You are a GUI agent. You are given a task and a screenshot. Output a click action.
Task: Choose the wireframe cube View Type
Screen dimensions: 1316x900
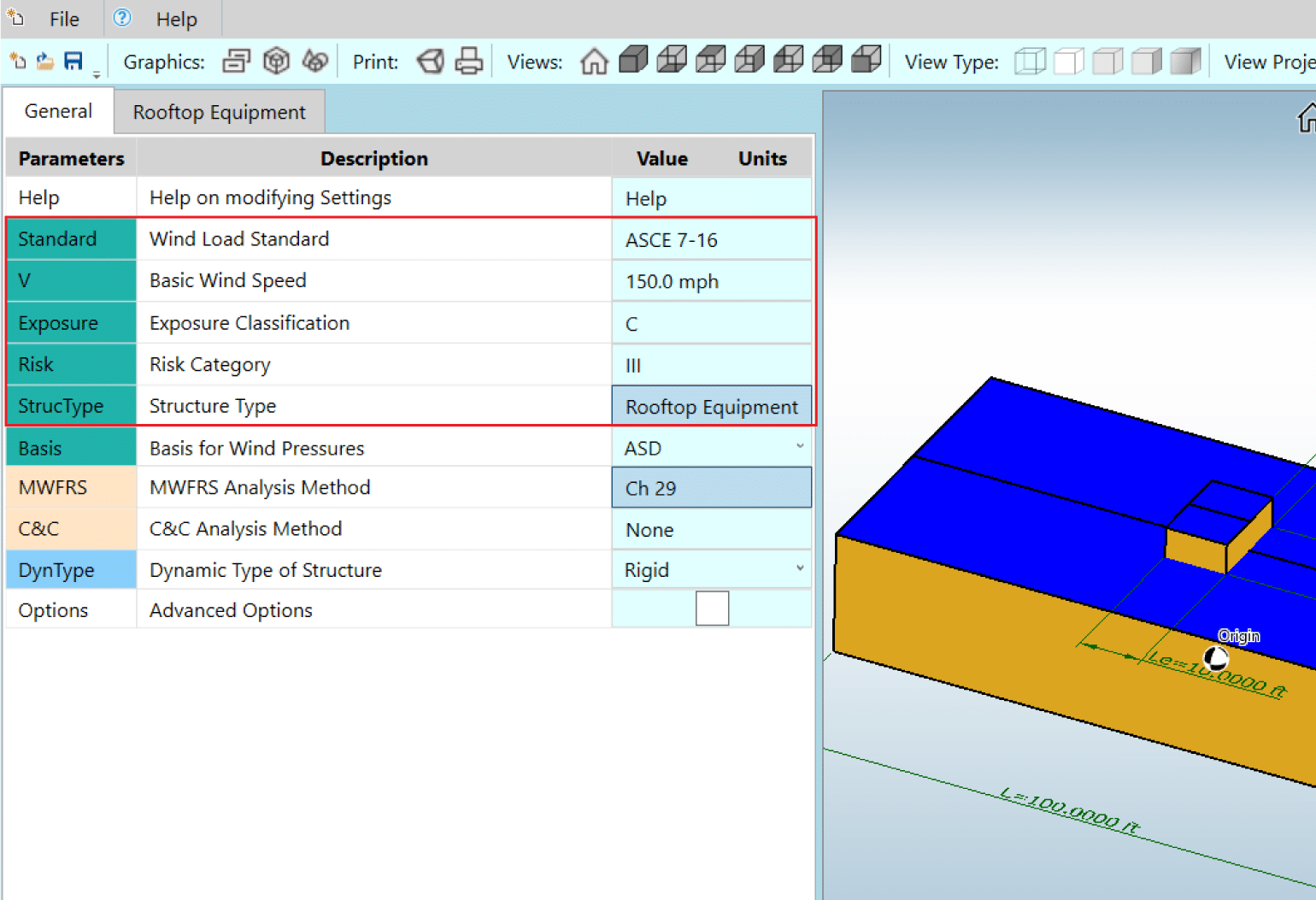1030,62
